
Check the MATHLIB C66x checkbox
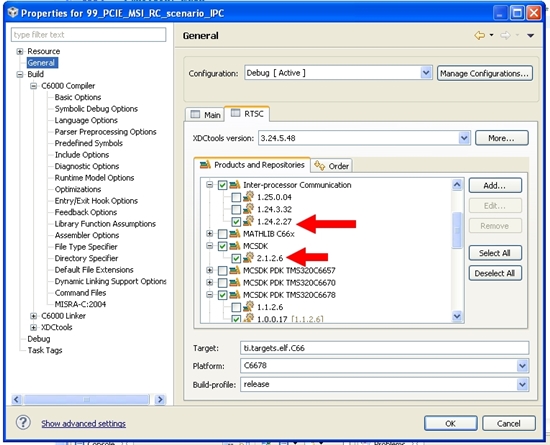[x=222, y=234]
